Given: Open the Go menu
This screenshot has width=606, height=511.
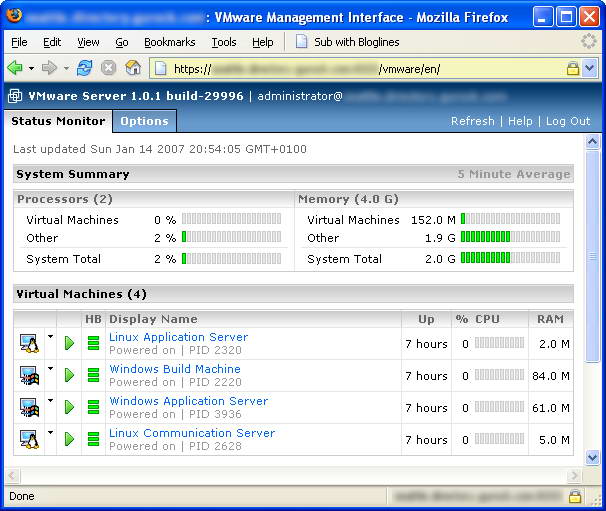Looking at the screenshot, I should coord(122,42).
